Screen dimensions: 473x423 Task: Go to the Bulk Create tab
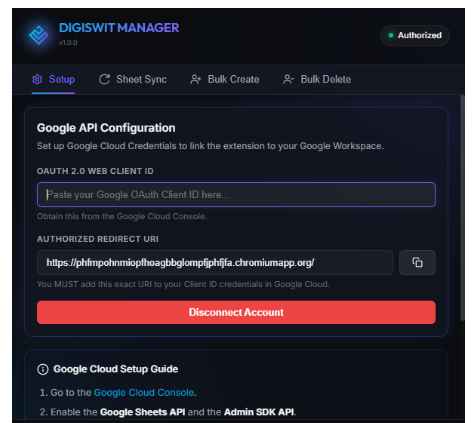(x=225, y=79)
